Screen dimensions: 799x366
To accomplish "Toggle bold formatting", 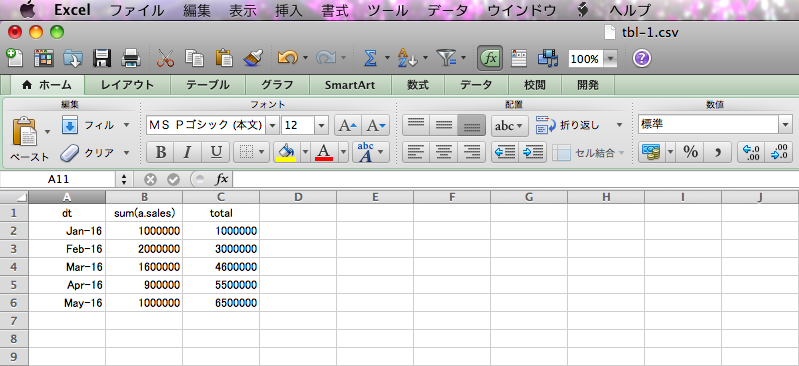I will point(161,152).
